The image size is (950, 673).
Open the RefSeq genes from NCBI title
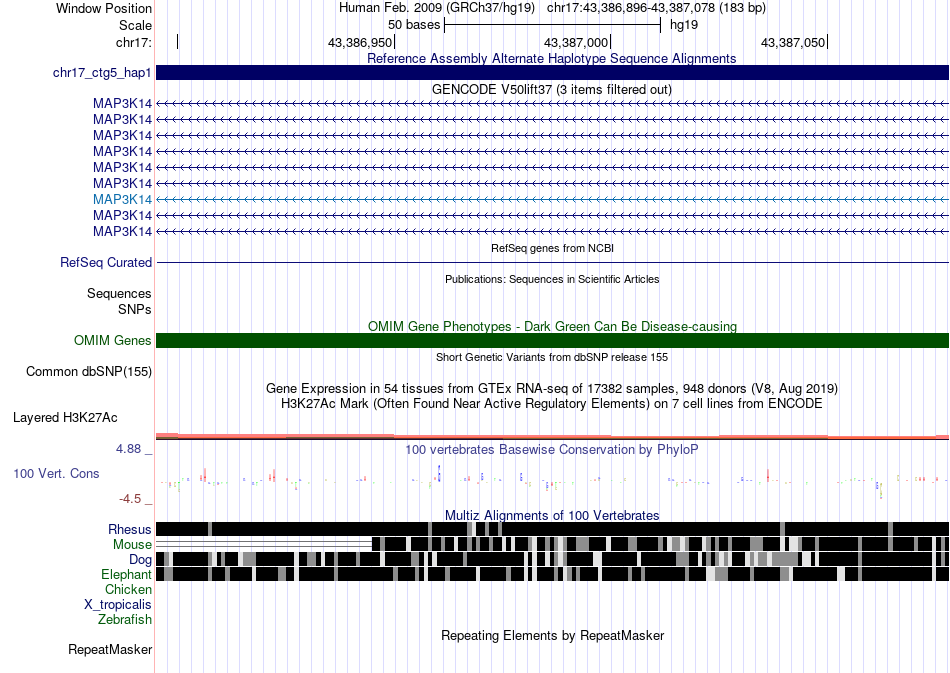pyautogui.click(x=553, y=248)
